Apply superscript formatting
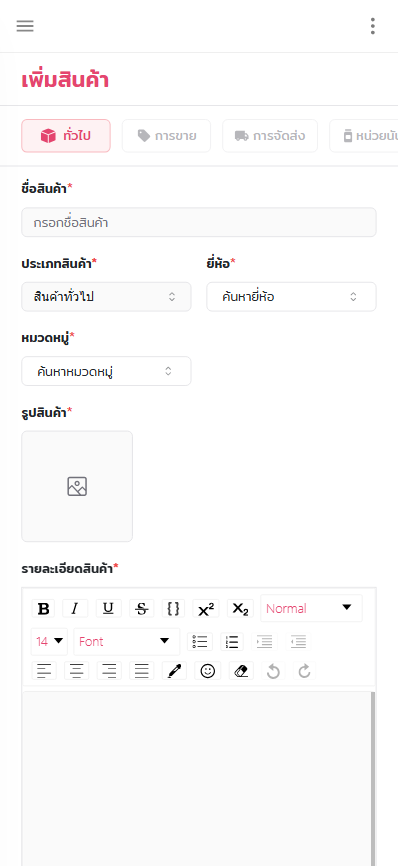The width and height of the screenshot is (398, 866). pos(206,609)
